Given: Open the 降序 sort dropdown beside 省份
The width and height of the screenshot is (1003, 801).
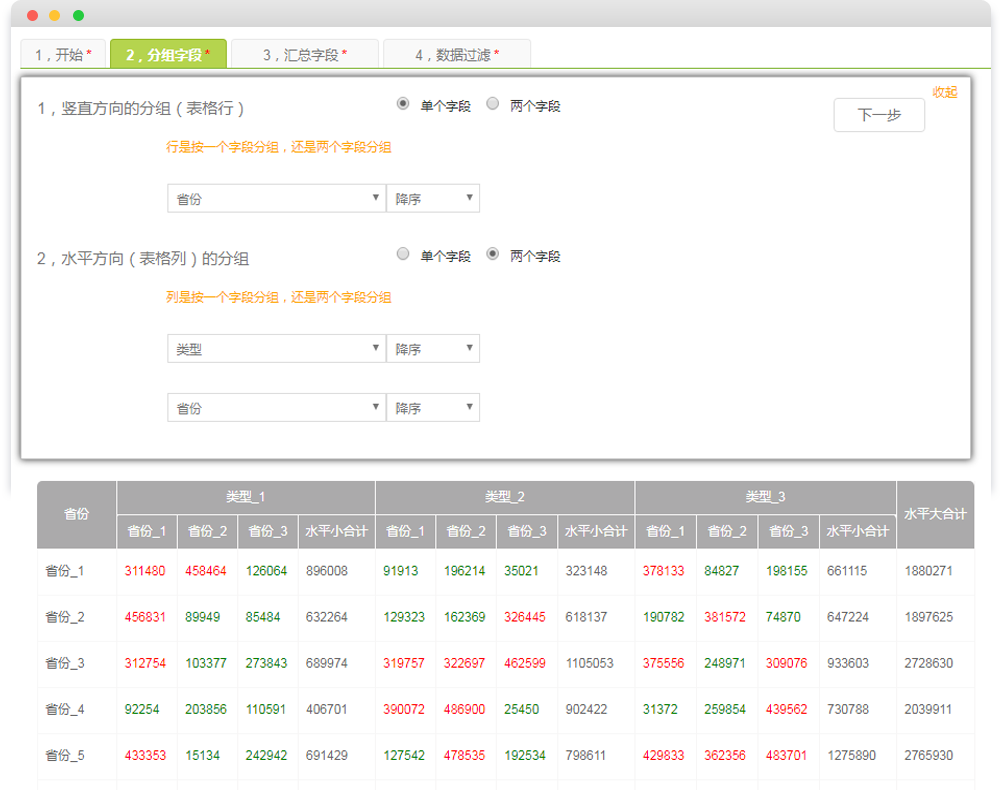Looking at the screenshot, I should [x=433, y=198].
